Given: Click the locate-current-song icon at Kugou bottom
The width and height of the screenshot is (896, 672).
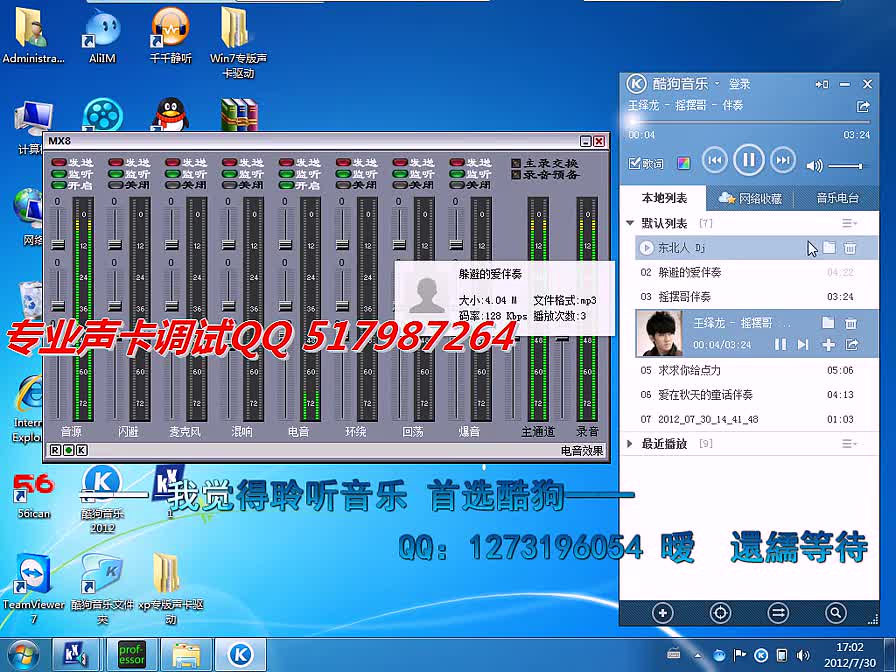Looking at the screenshot, I should (x=720, y=612).
